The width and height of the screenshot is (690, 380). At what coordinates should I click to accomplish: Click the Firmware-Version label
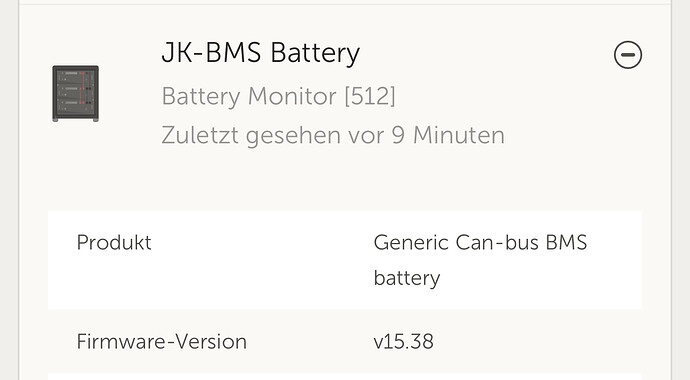click(x=161, y=341)
